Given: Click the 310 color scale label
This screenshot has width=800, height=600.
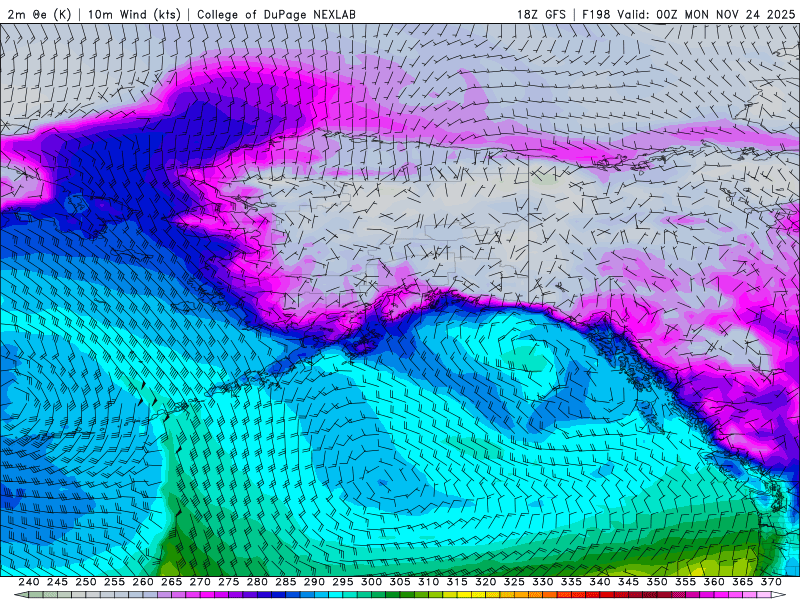Looking at the screenshot, I should pyautogui.click(x=429, y=582).
